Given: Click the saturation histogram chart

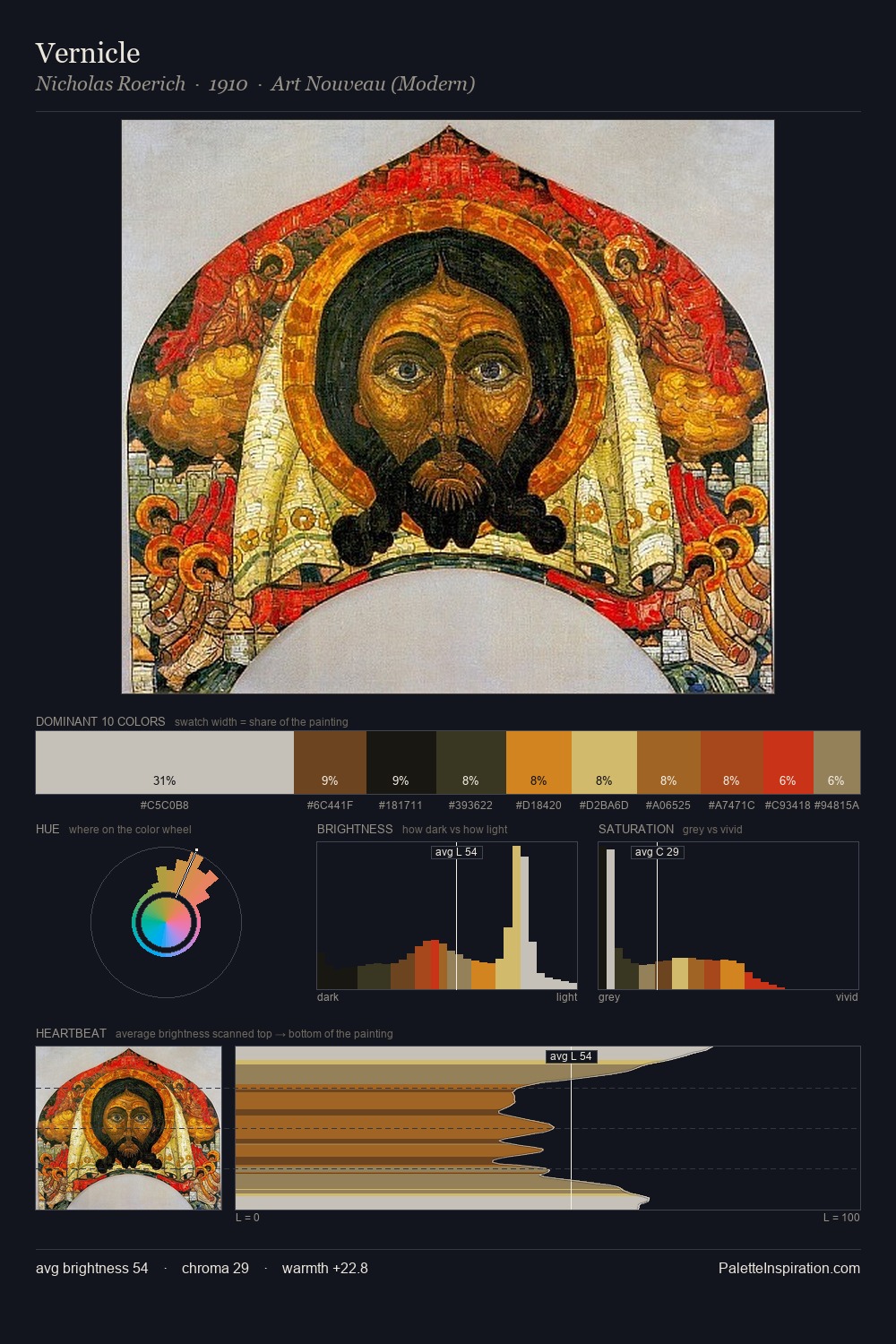Looking at the screenshot, I should coord(728,916).
